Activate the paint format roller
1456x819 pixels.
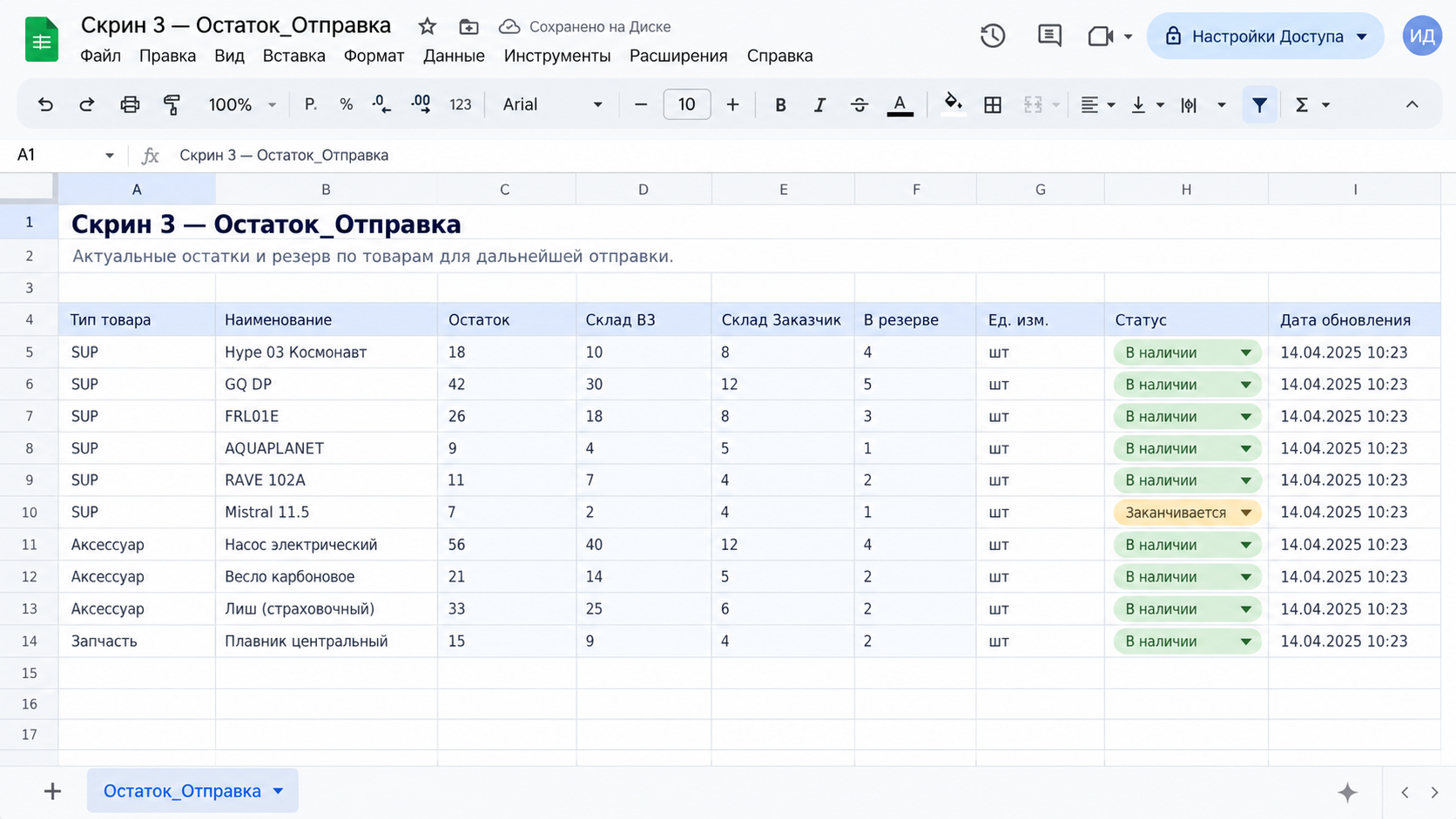[172, 104]
